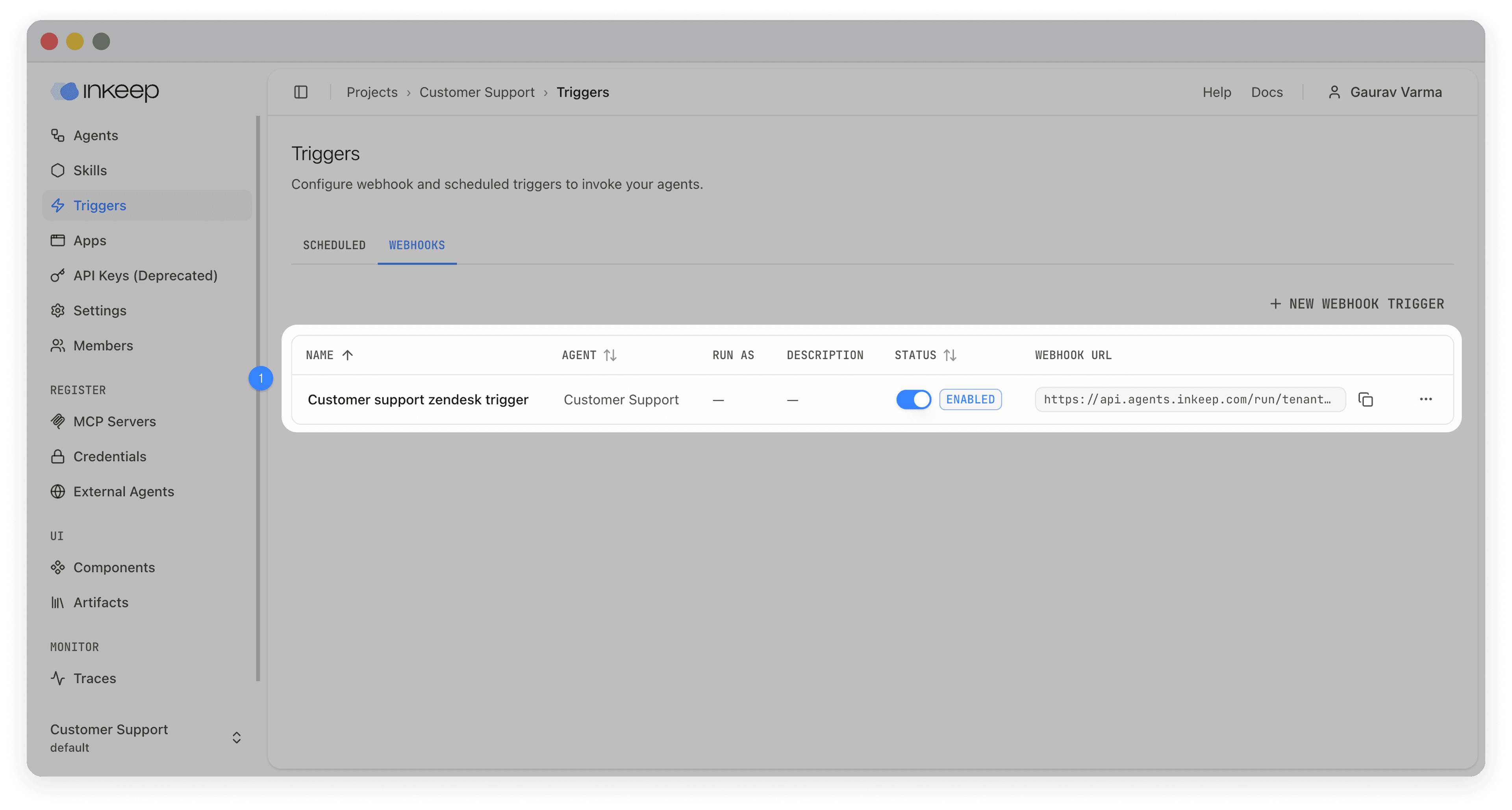Screen dimensions: 1512x810
Task: Select the WEBHOOKS tab
Action: [417, 245]
